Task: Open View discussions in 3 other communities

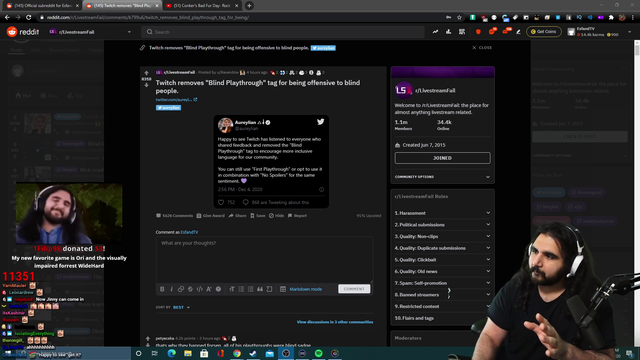Action: (335, 322)
